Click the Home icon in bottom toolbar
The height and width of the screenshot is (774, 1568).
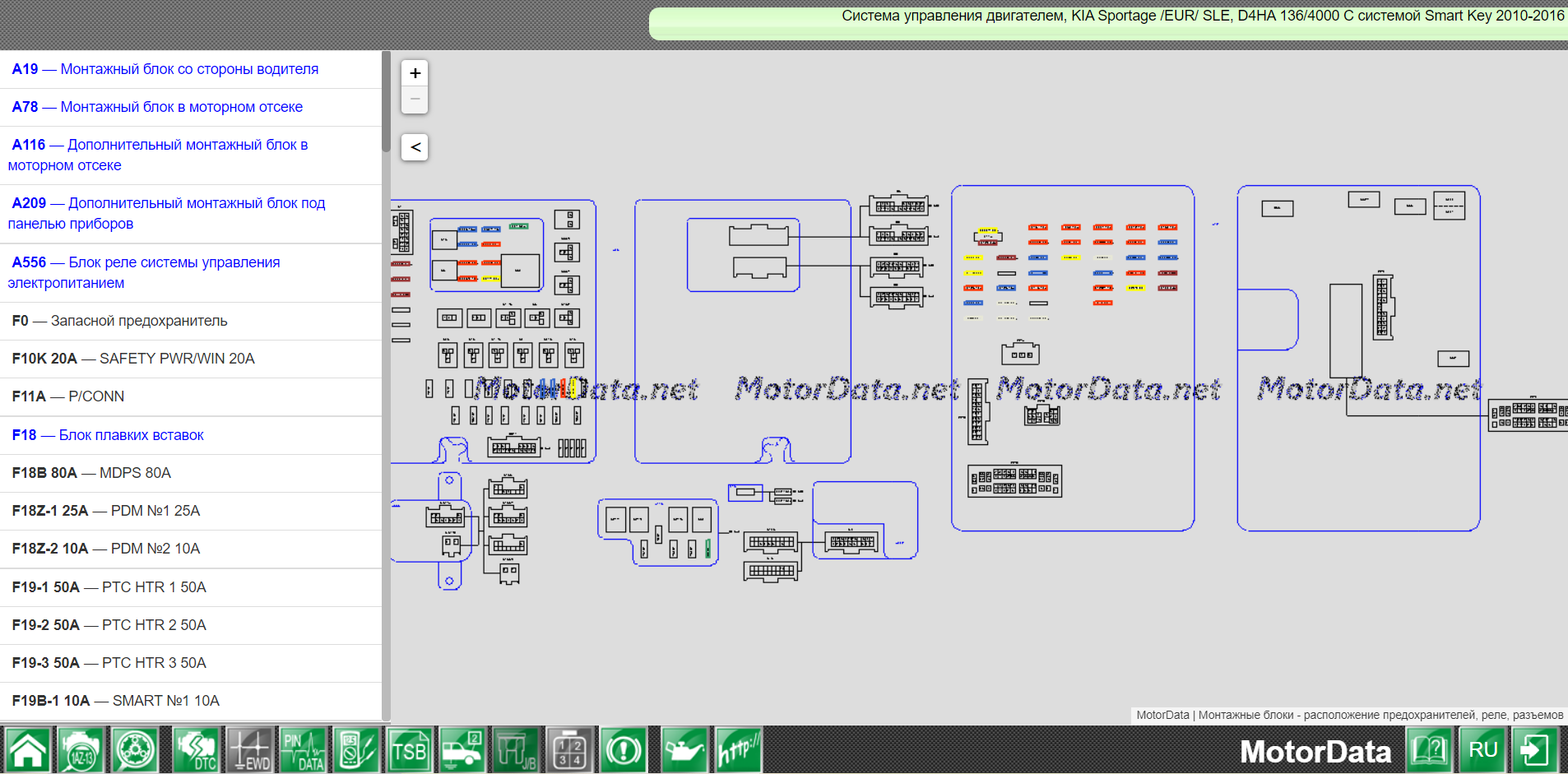click(27, 750)
